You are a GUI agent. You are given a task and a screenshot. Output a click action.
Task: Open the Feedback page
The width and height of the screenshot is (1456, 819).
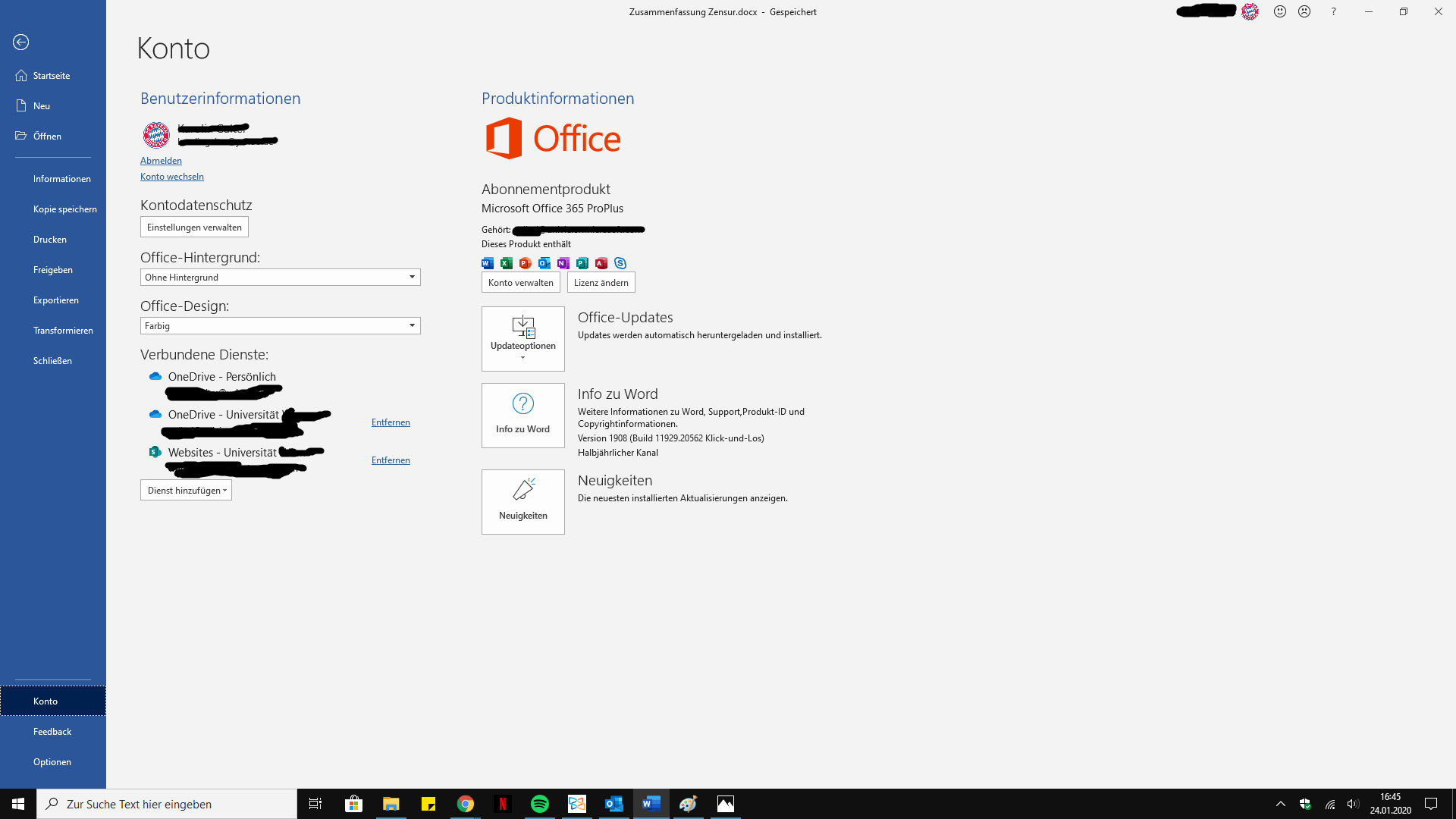(x=53, y=732)
